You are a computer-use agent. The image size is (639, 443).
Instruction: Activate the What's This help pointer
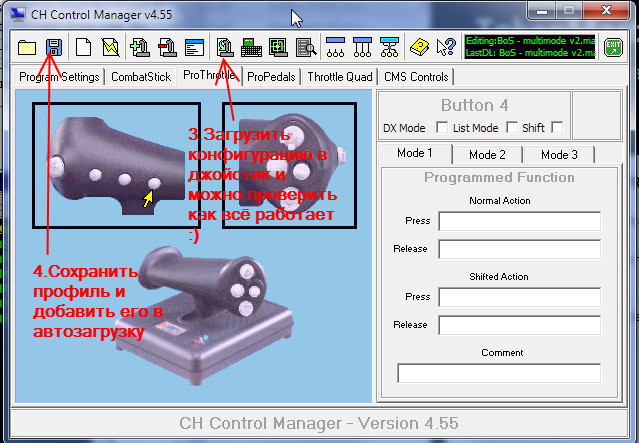tap(446, 47)
